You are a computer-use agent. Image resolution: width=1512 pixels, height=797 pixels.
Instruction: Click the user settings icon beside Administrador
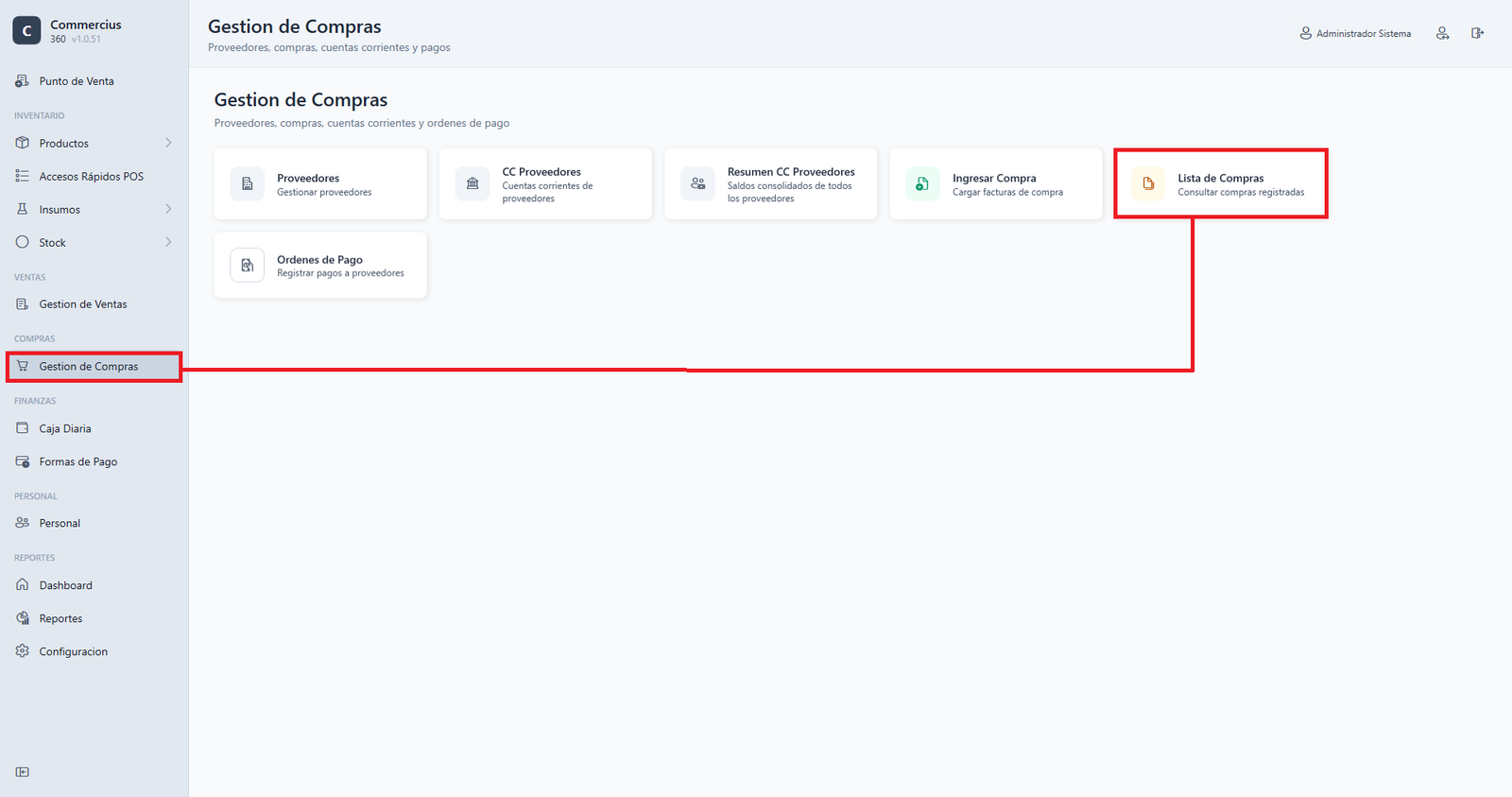tap(1442, 33)
